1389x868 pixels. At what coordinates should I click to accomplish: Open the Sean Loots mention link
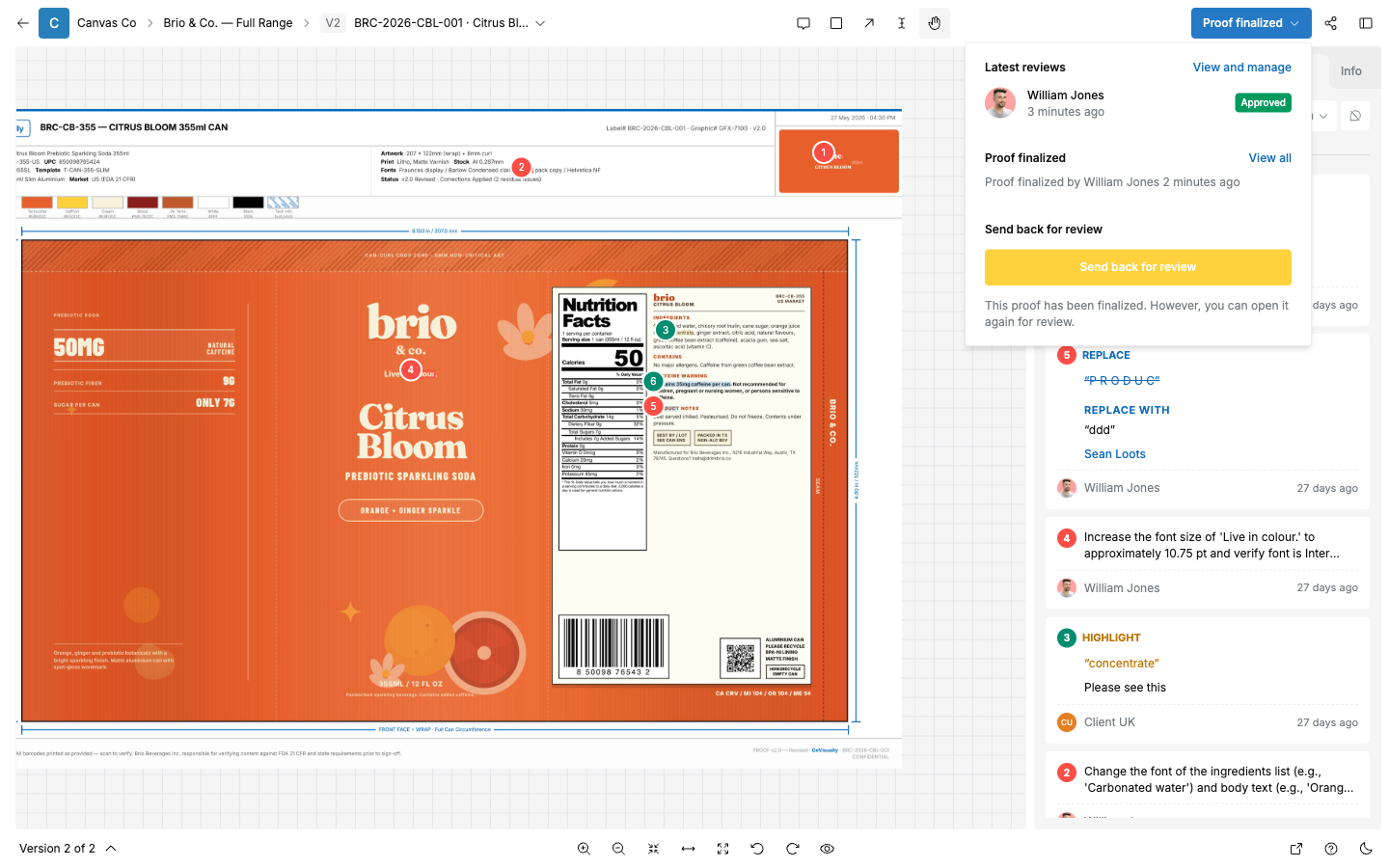point(1114,454)
